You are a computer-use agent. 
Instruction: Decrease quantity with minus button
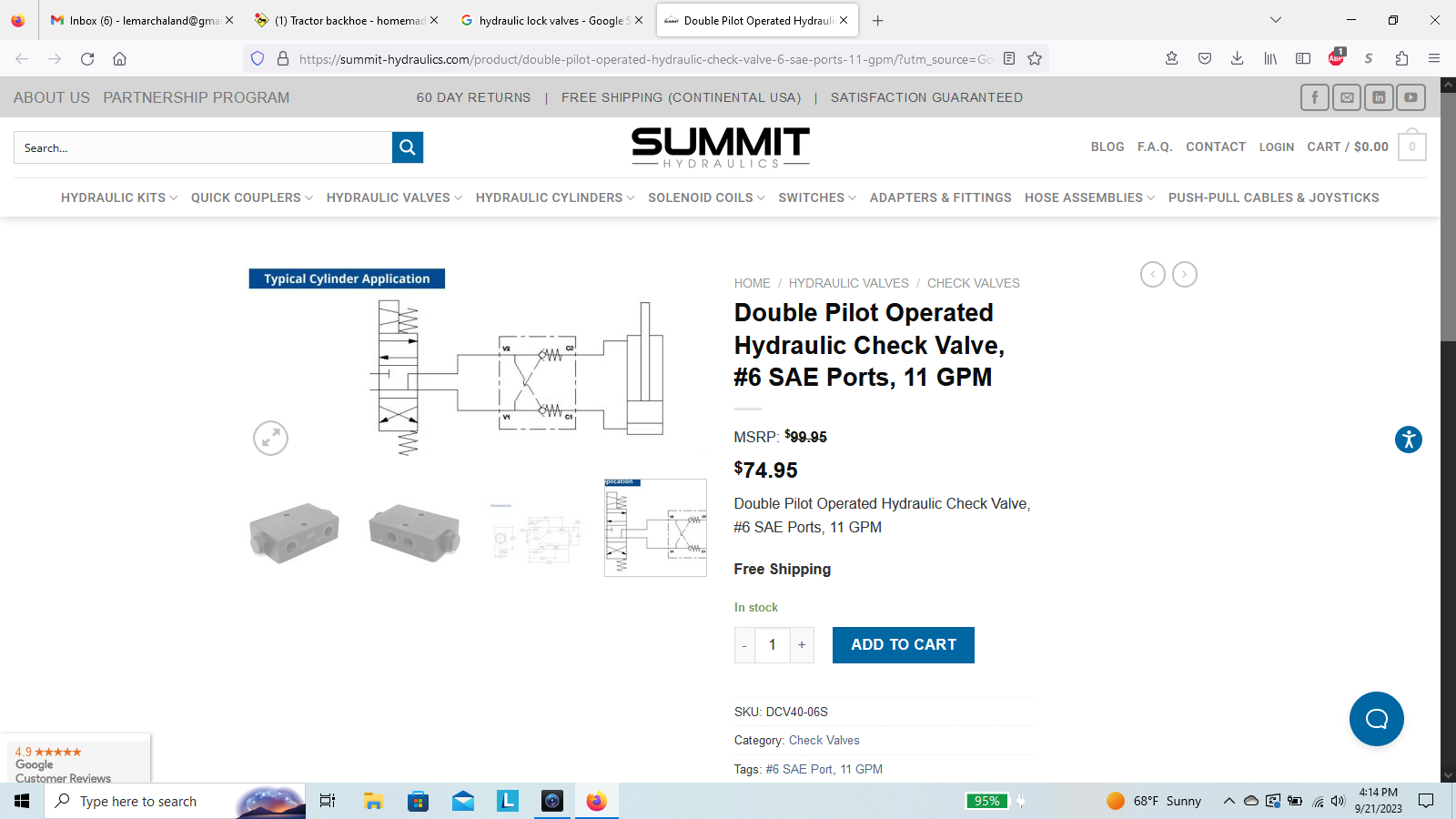[x=744, y=645]
